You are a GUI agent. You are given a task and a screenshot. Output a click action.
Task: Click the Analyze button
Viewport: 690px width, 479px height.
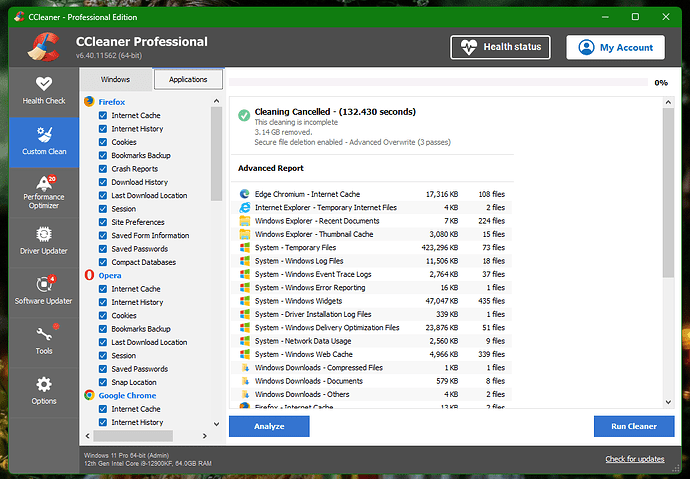tap(269, 426)
